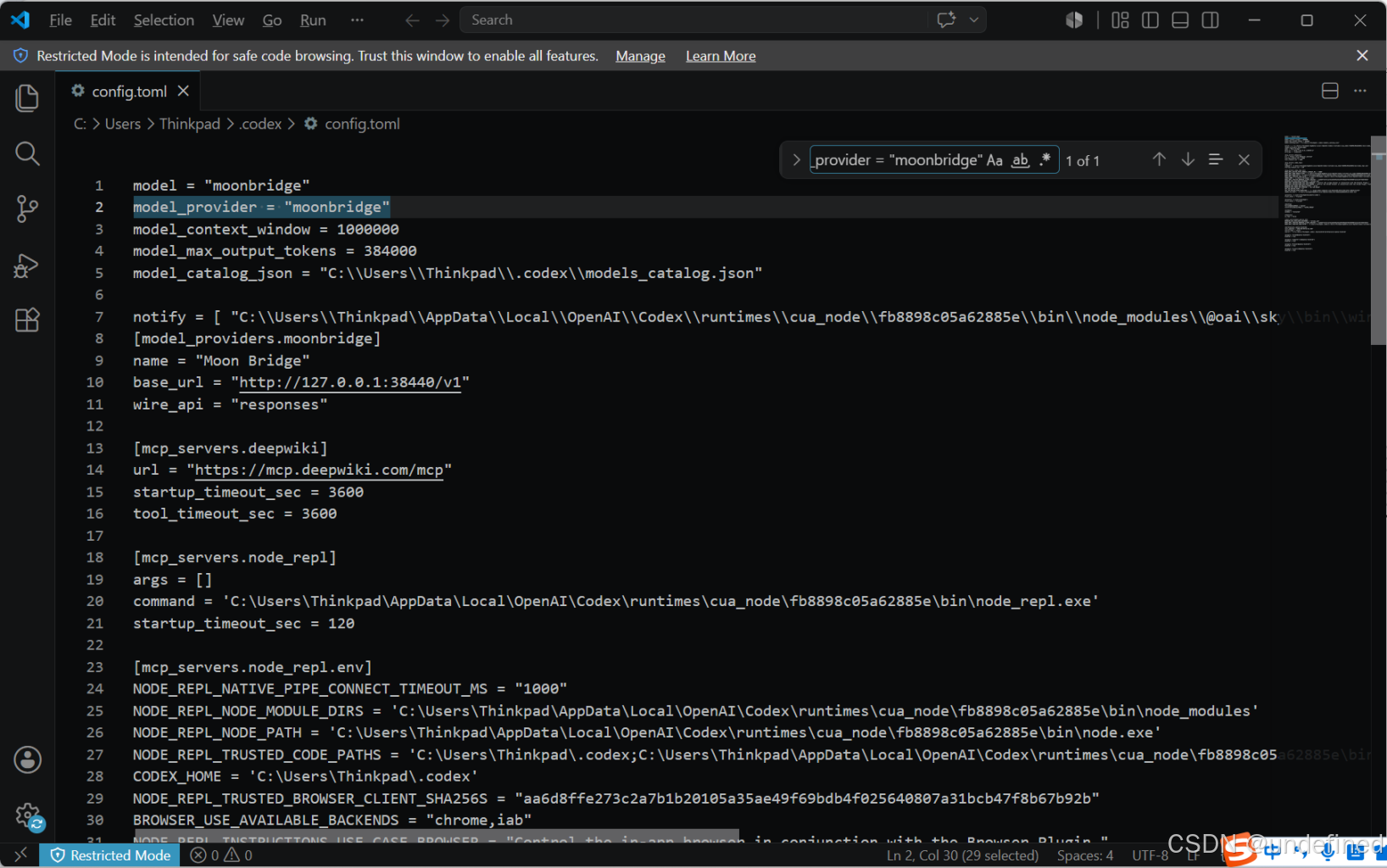Go back in navigation history
This screenshot has width=1387, height=868.
[412, 20]
